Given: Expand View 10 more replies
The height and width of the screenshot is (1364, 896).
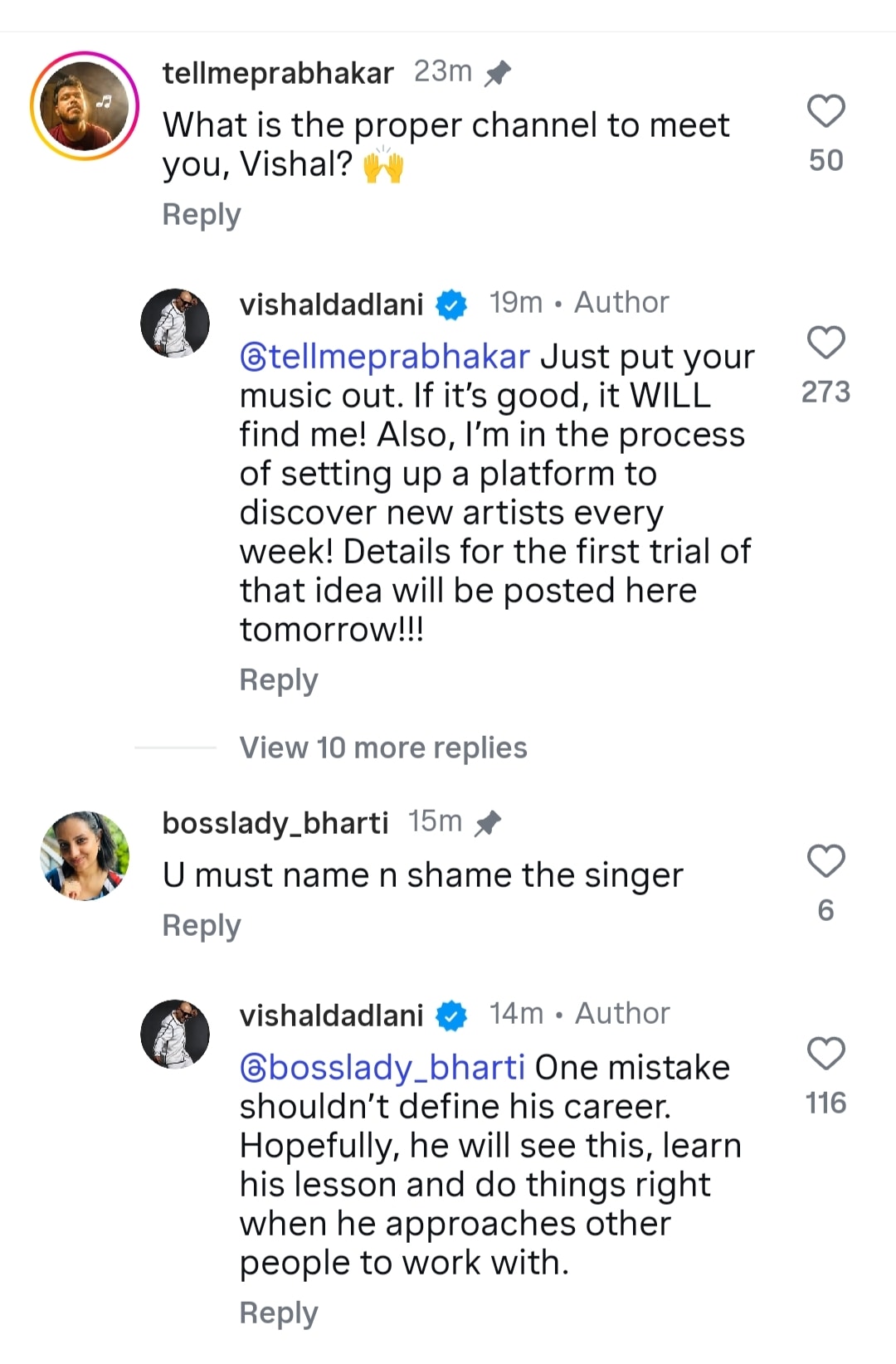Looking at the screenshot, I should (x=382, y=748).
